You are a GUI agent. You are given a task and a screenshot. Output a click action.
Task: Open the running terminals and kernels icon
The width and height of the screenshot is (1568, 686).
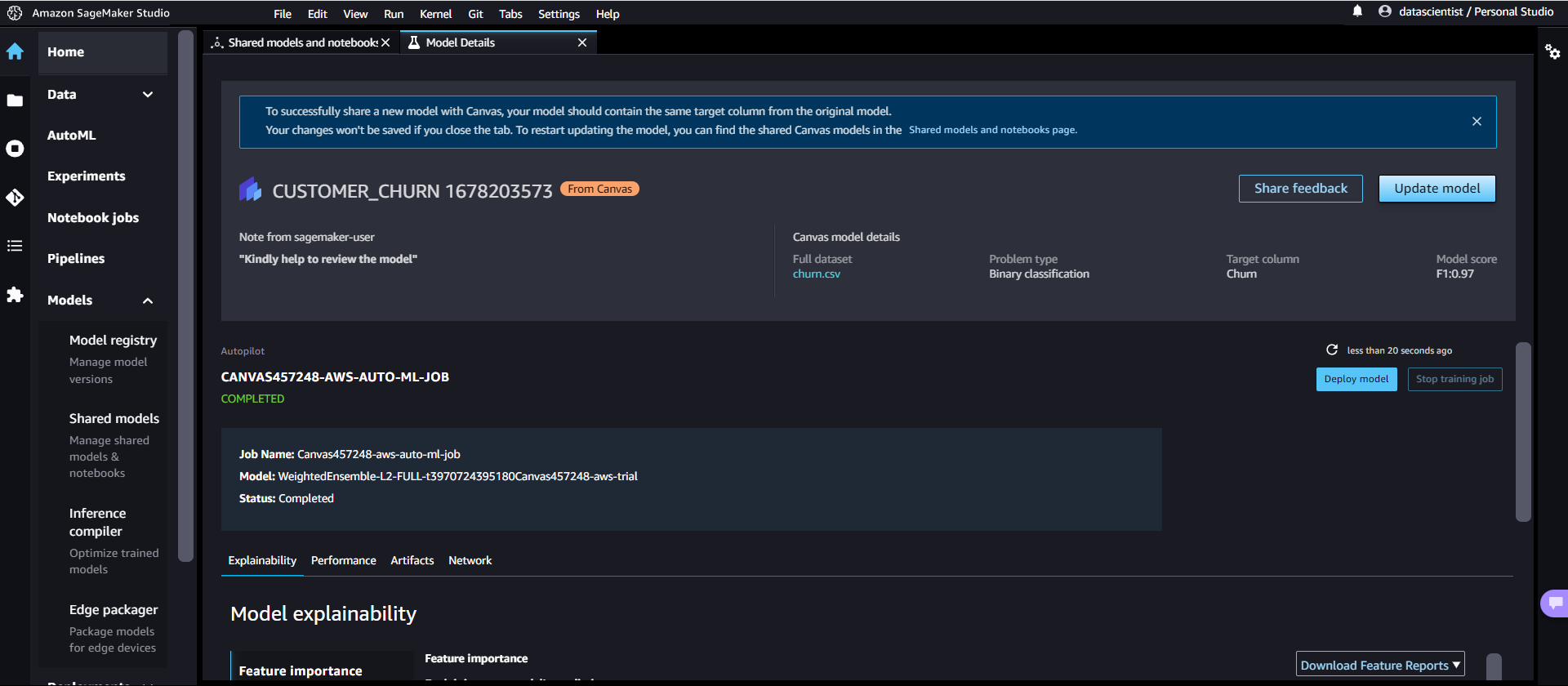point(15,149)
